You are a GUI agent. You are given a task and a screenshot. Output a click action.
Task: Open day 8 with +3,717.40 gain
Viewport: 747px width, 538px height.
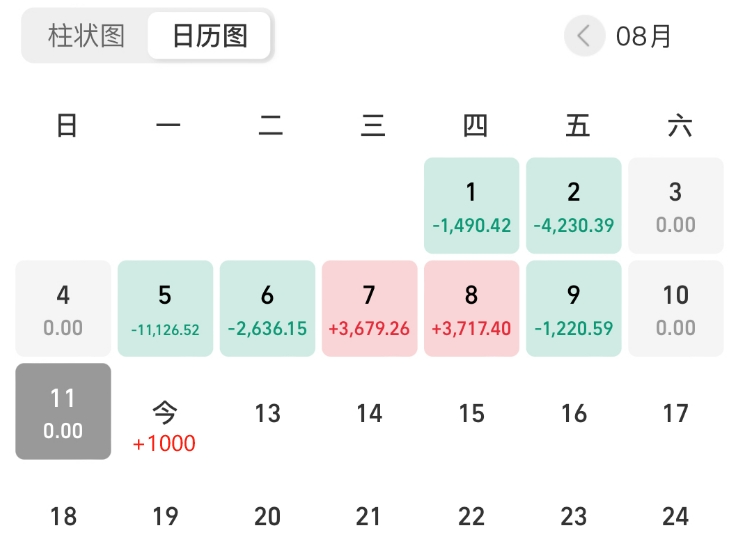pos(472,308)
